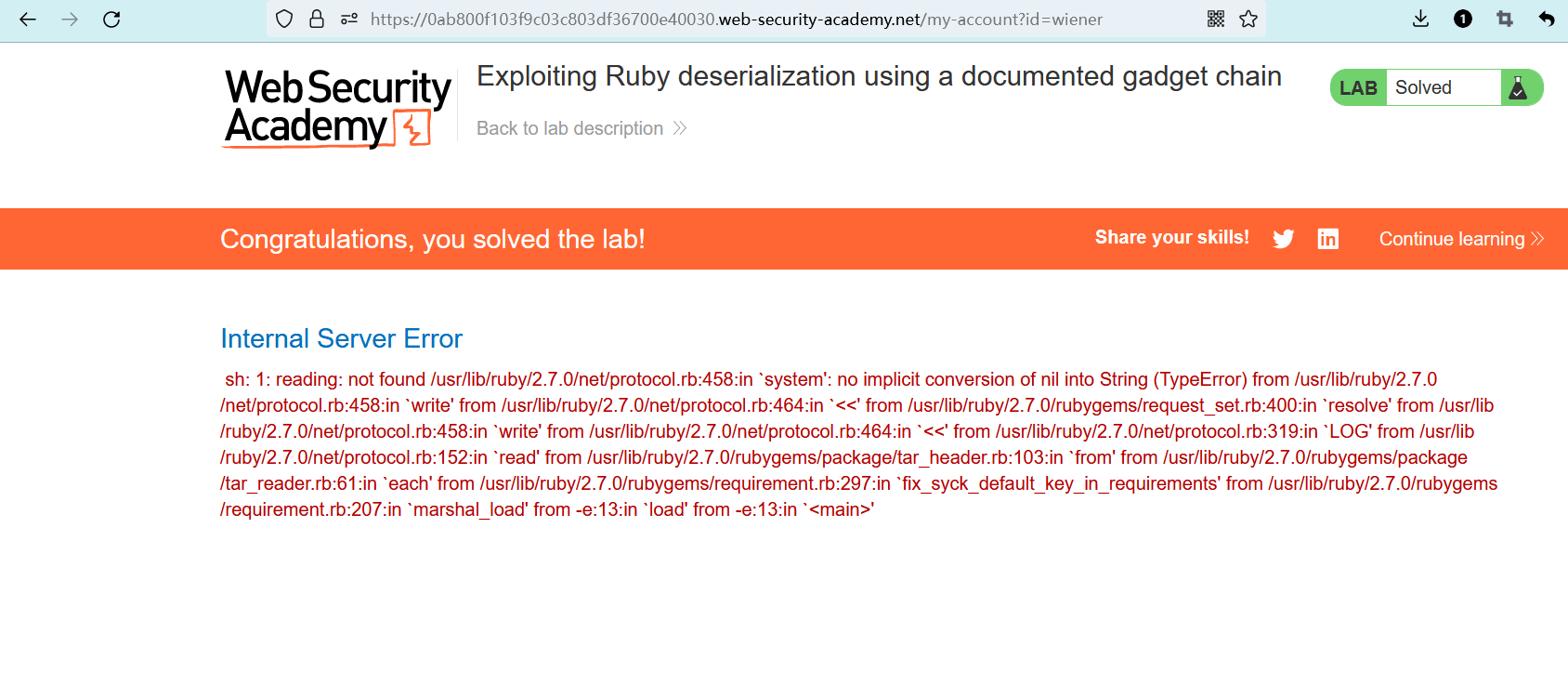This screenshot has width=1568, height=686.
Task: Click the browser forward arrow
Action: [70, 20]
